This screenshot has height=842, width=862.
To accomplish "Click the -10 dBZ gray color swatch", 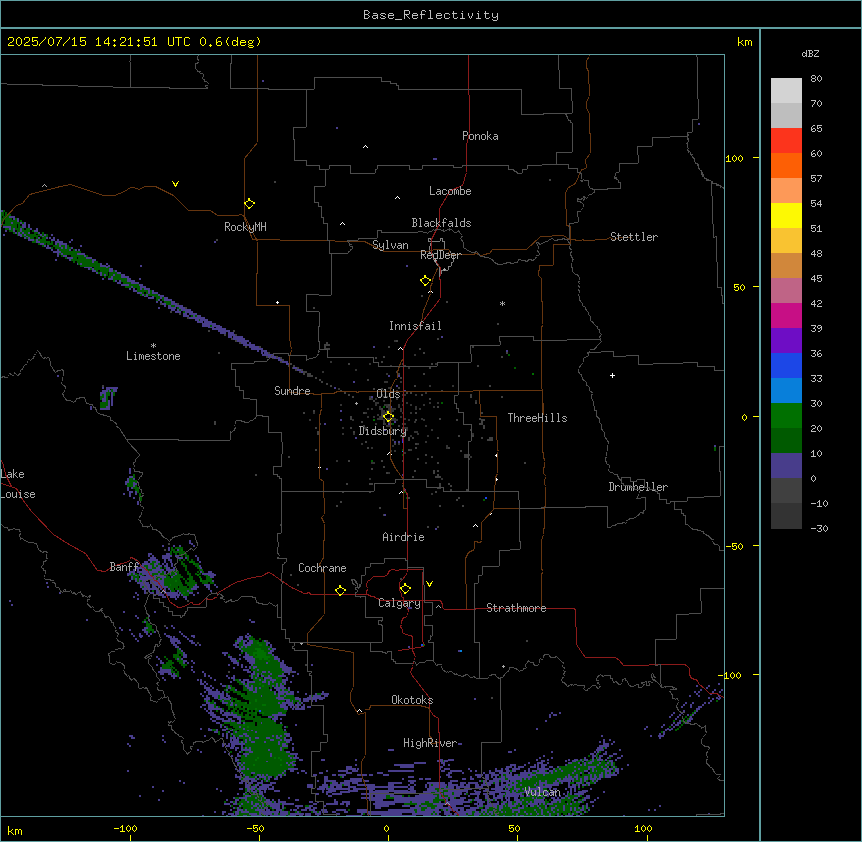I will tap(786, 516).
